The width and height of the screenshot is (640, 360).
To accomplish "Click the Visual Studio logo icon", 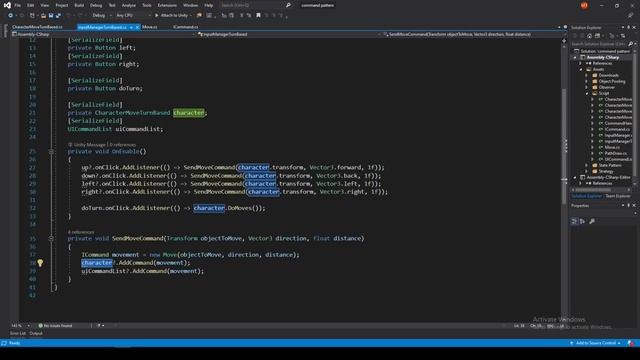I will tap(7, 5).
